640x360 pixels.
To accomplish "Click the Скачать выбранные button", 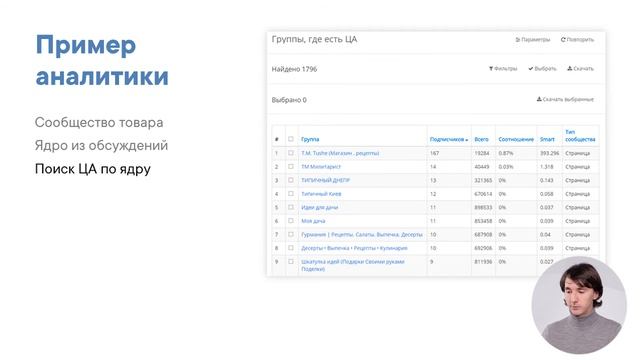I will pos(565,99).
